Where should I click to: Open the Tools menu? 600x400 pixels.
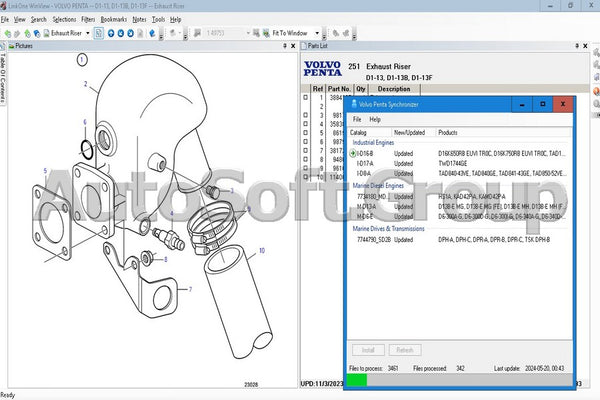[158, 20]
